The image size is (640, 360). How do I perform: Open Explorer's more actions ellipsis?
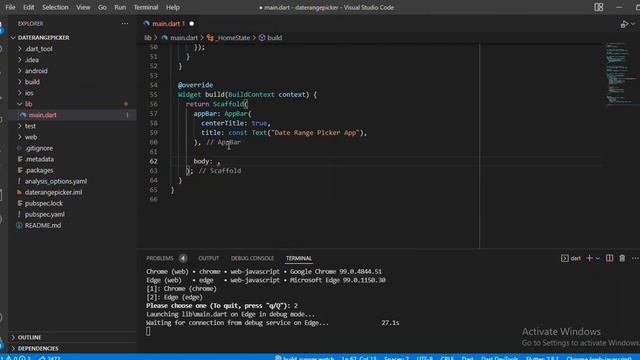click(124, 24)
